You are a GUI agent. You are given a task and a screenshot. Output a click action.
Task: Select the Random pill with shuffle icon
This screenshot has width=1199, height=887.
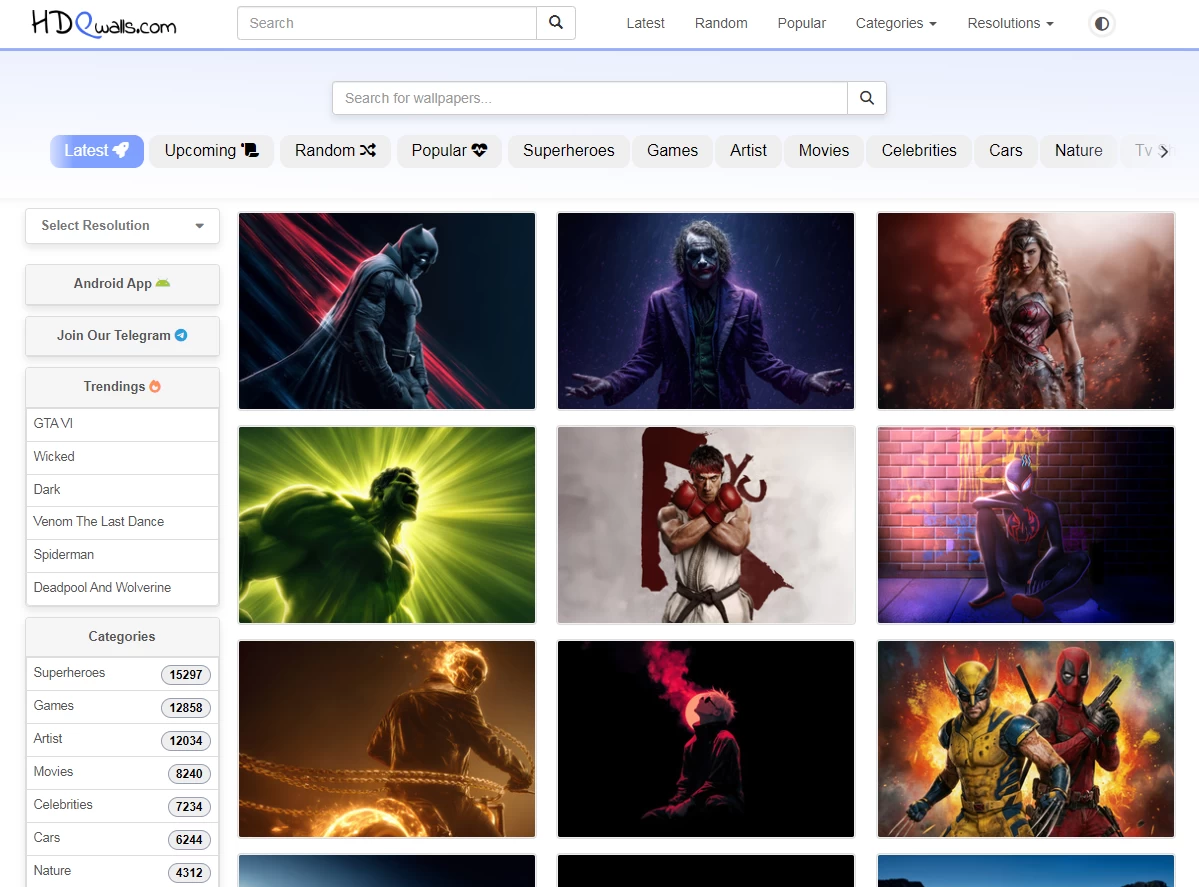(335, 151)
